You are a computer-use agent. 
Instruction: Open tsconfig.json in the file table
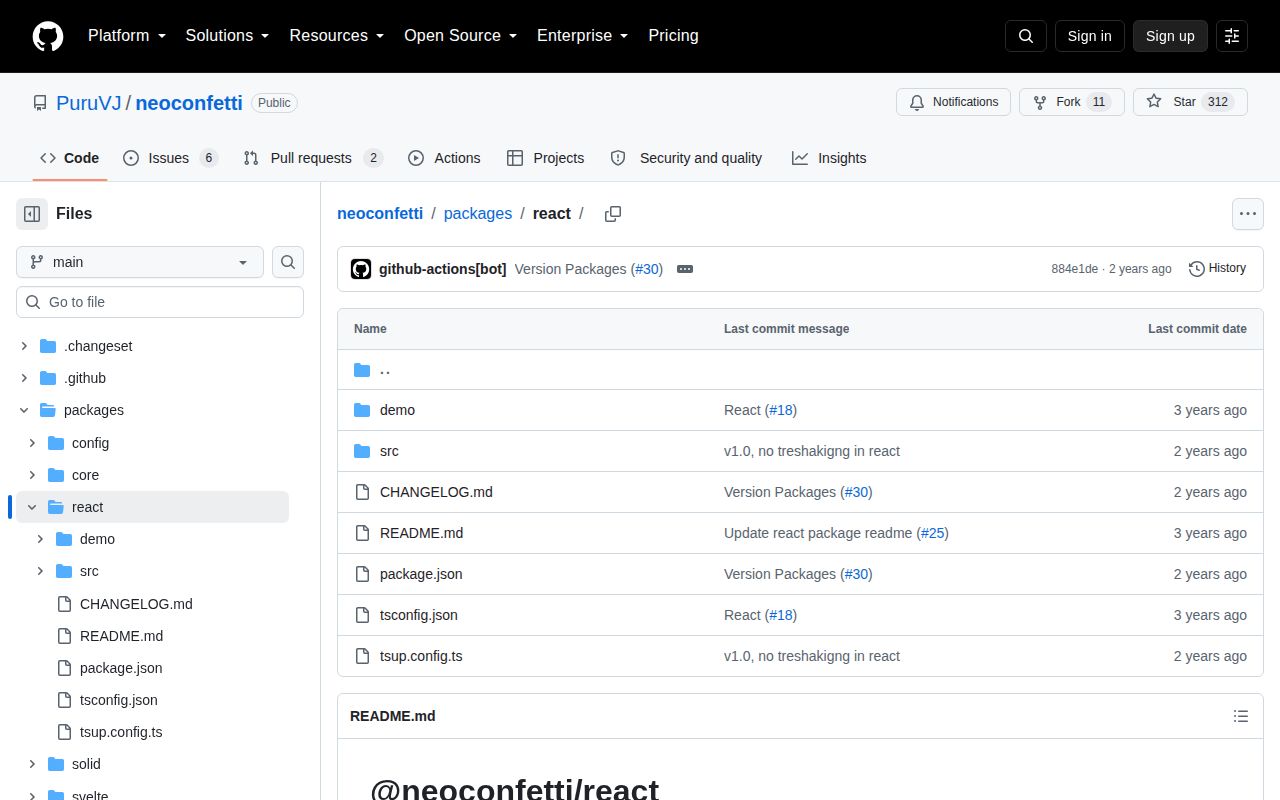point(419,615)
